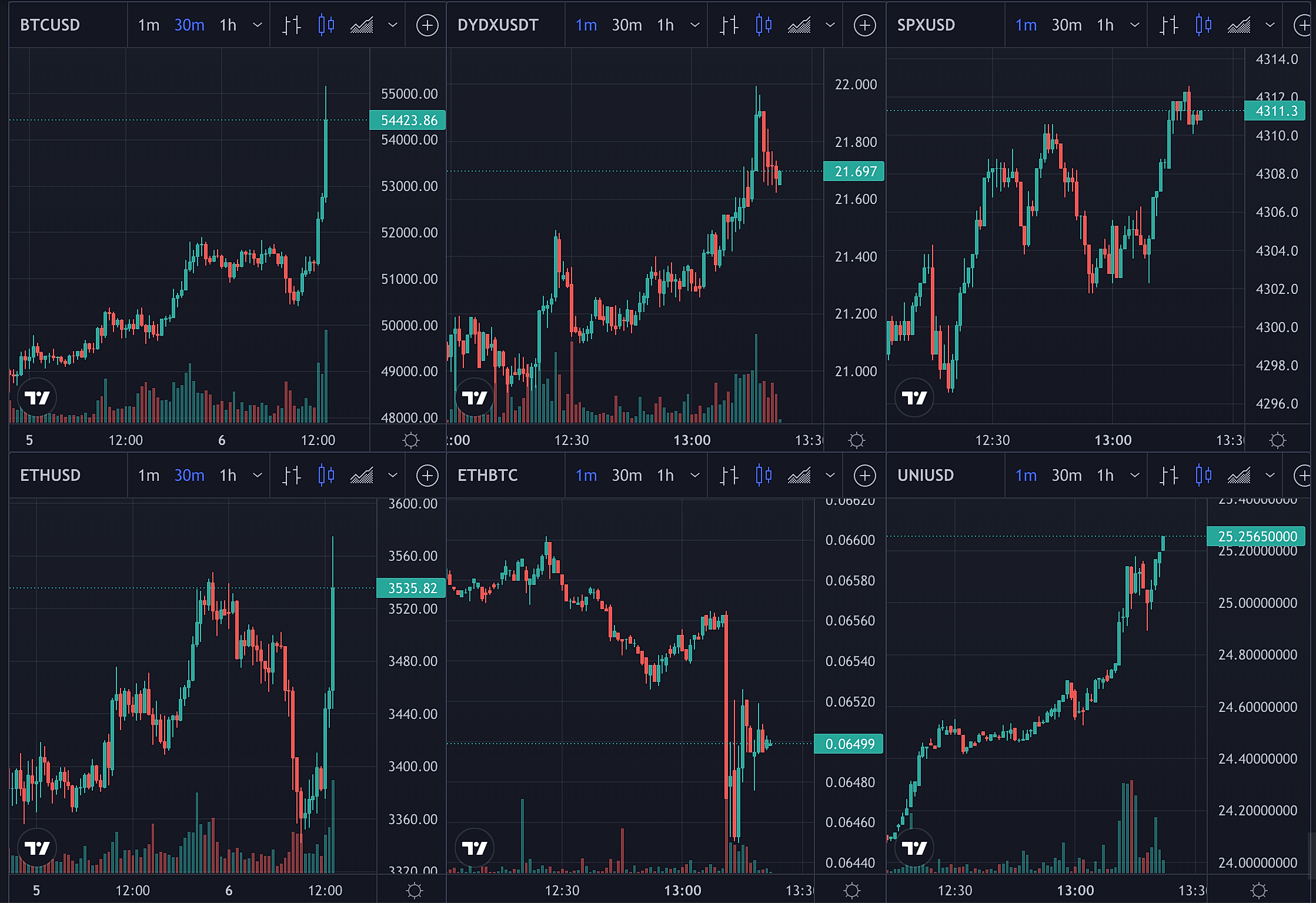Click UNIUSD current price label 25.25650000
Viewport: 1316px width, 903px height.
tap(1256, 536)
